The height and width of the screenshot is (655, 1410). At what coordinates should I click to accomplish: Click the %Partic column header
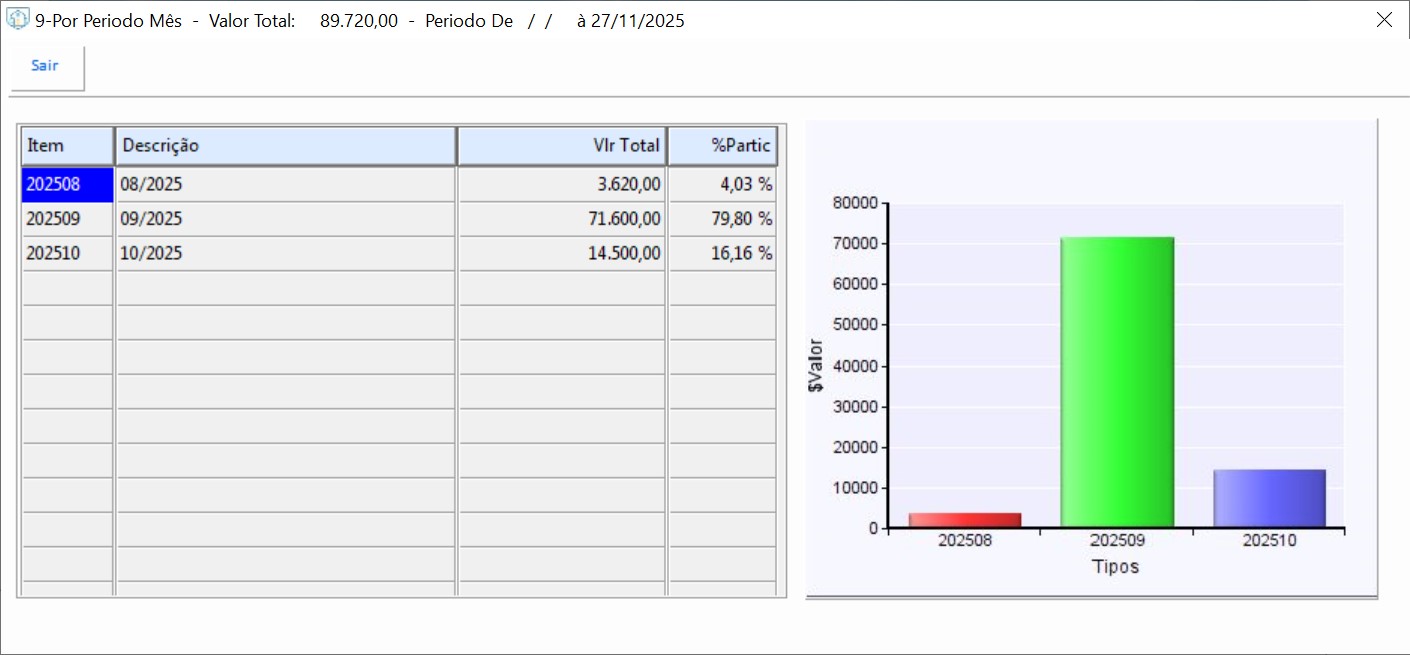pos(722,146)
